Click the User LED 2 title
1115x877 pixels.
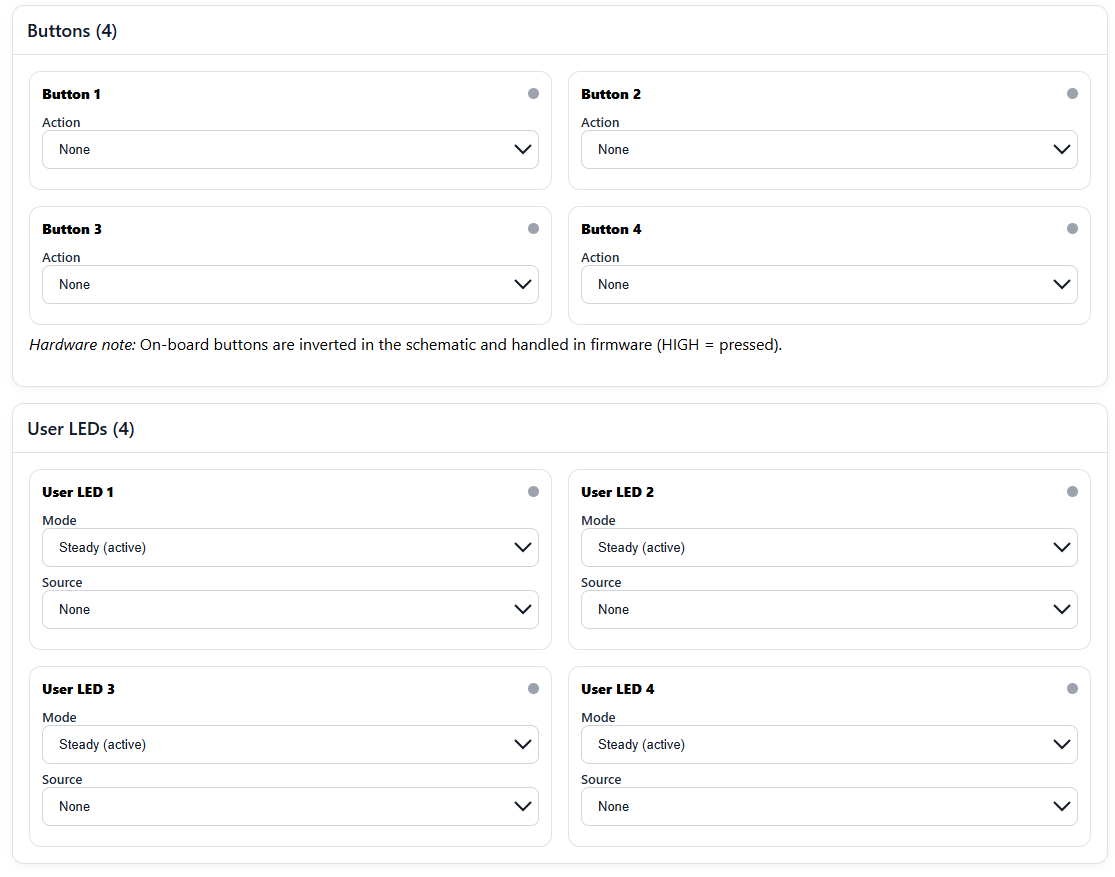(617, 492)
